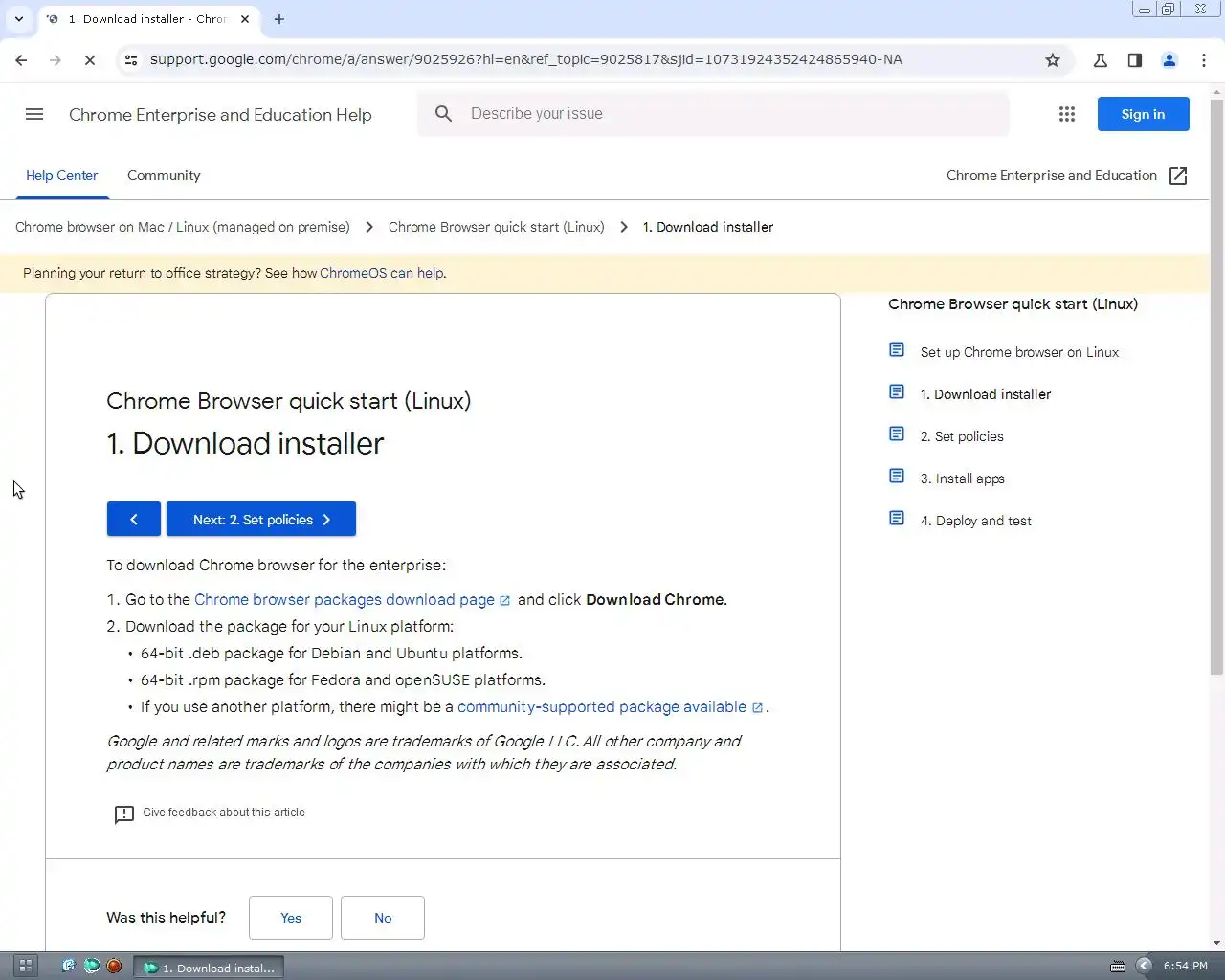Click the browser forward arrow
Screen dimensions: 1225x980
tap(55, 59)
